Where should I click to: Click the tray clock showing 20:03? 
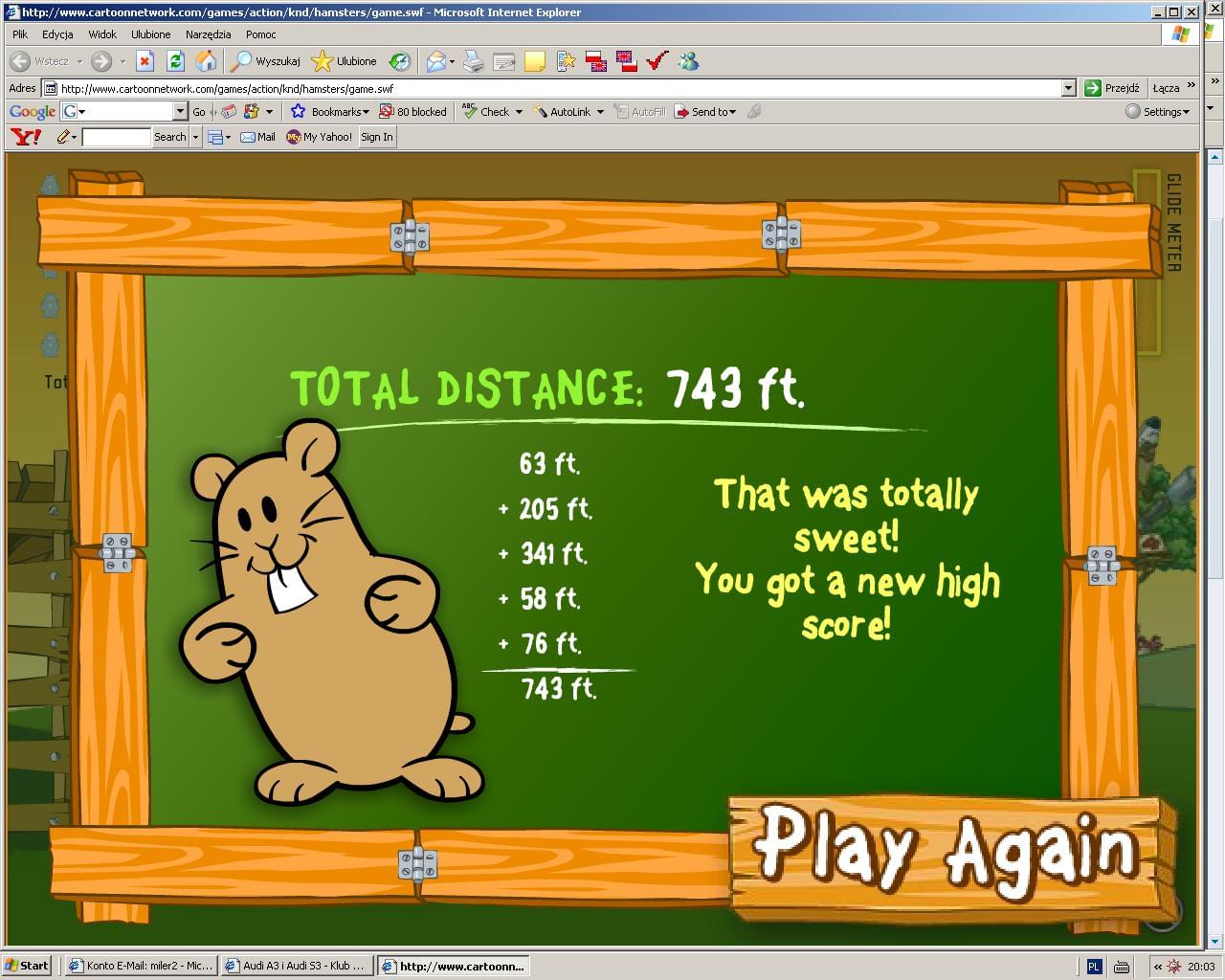1201,967
